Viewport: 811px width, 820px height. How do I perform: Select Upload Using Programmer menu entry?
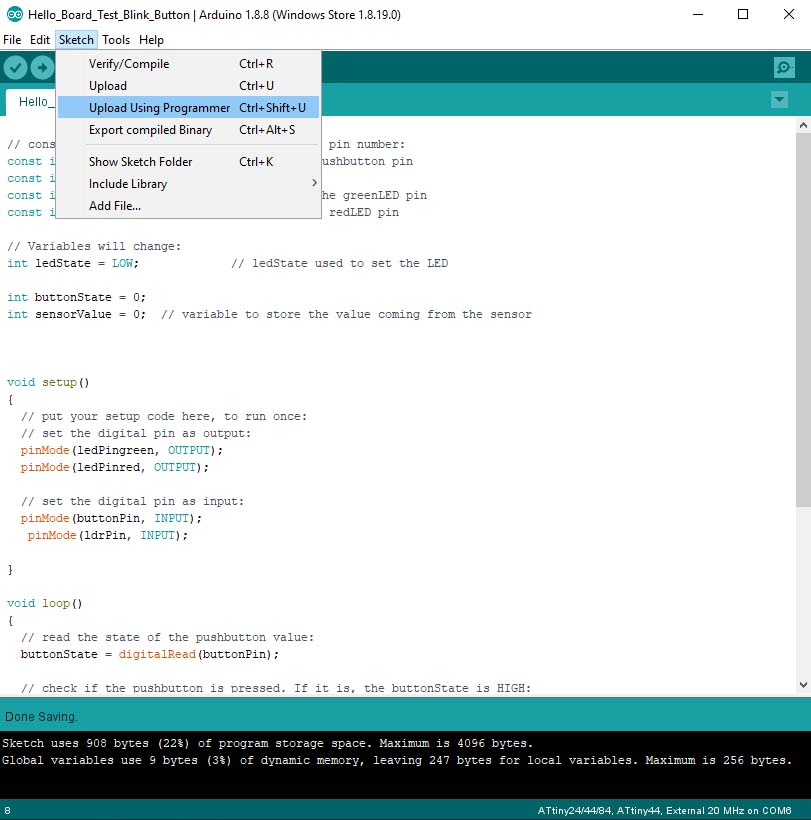188,108
